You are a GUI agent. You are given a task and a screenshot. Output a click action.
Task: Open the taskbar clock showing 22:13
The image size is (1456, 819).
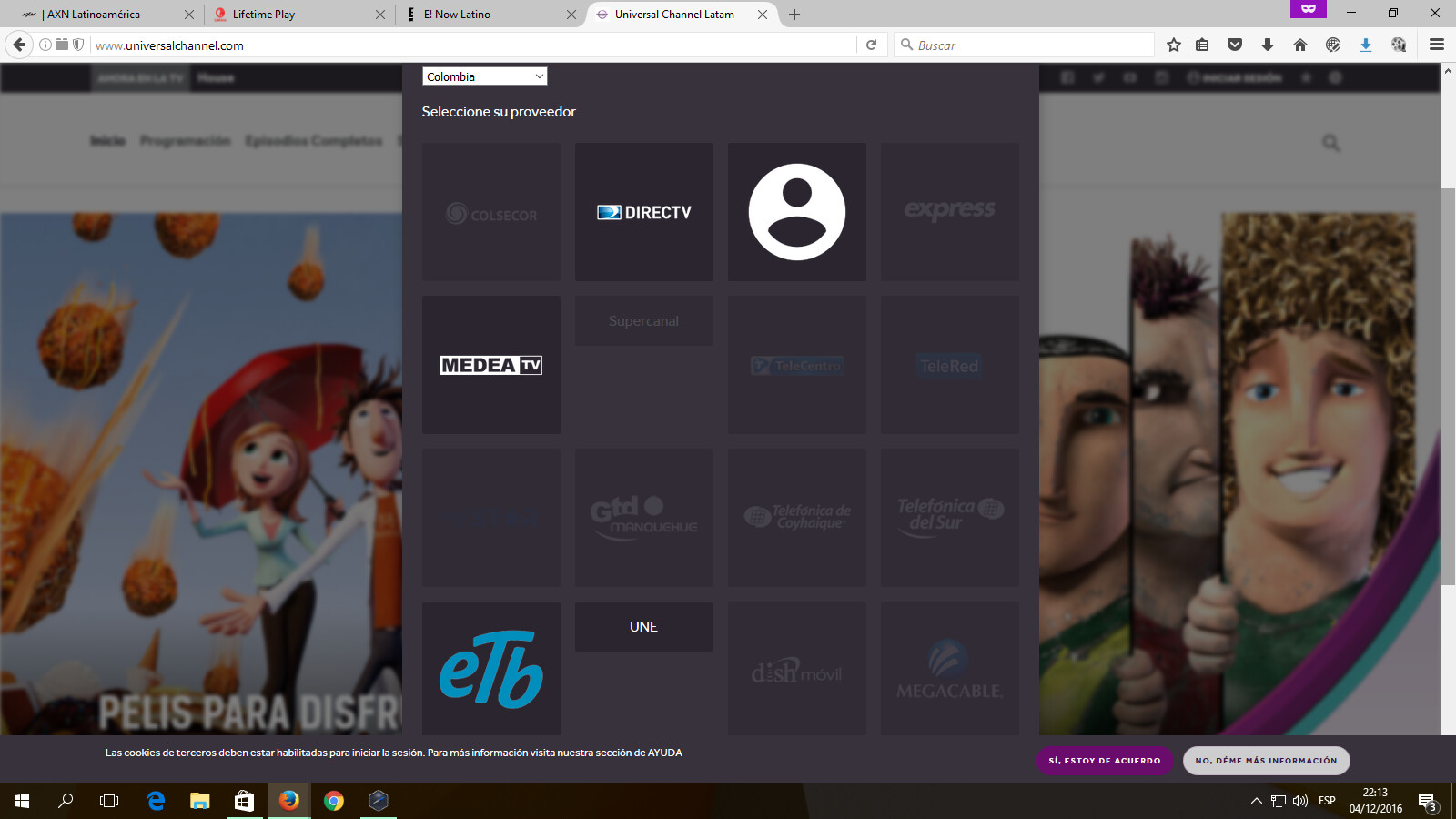(1375, 801)
